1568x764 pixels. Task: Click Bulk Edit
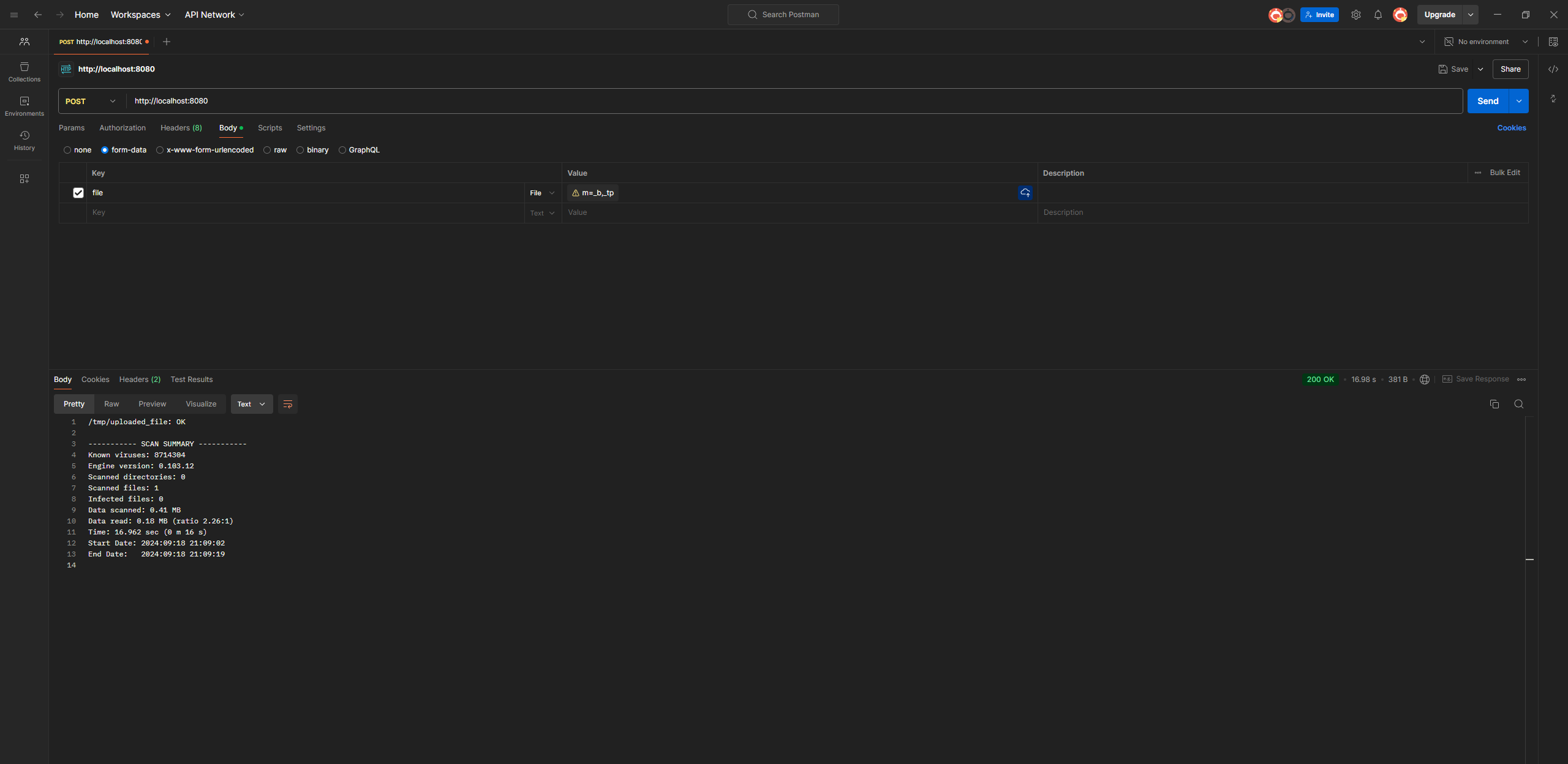tap(1505, 173)
